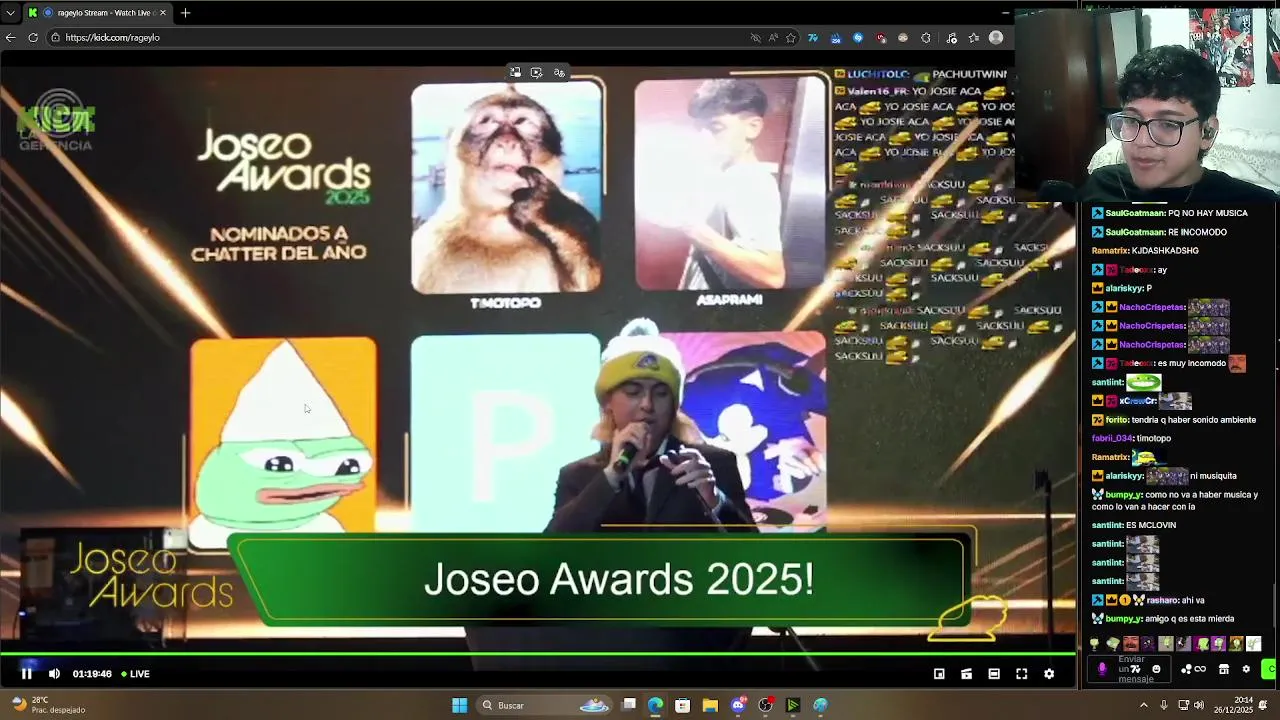Screen dimensions: 1280x720
Task: Open the OBS Studio taskbar icon
Action: [766, 705]
